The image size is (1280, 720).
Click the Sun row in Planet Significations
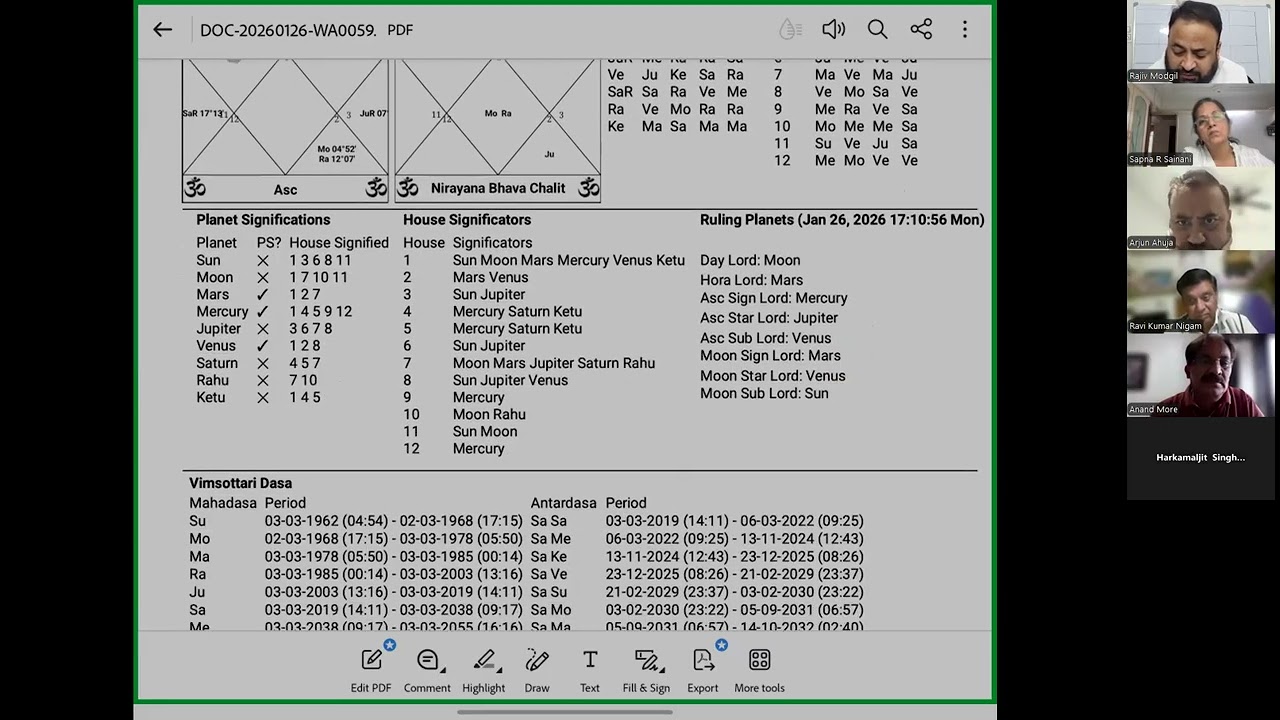coord(274,260)
